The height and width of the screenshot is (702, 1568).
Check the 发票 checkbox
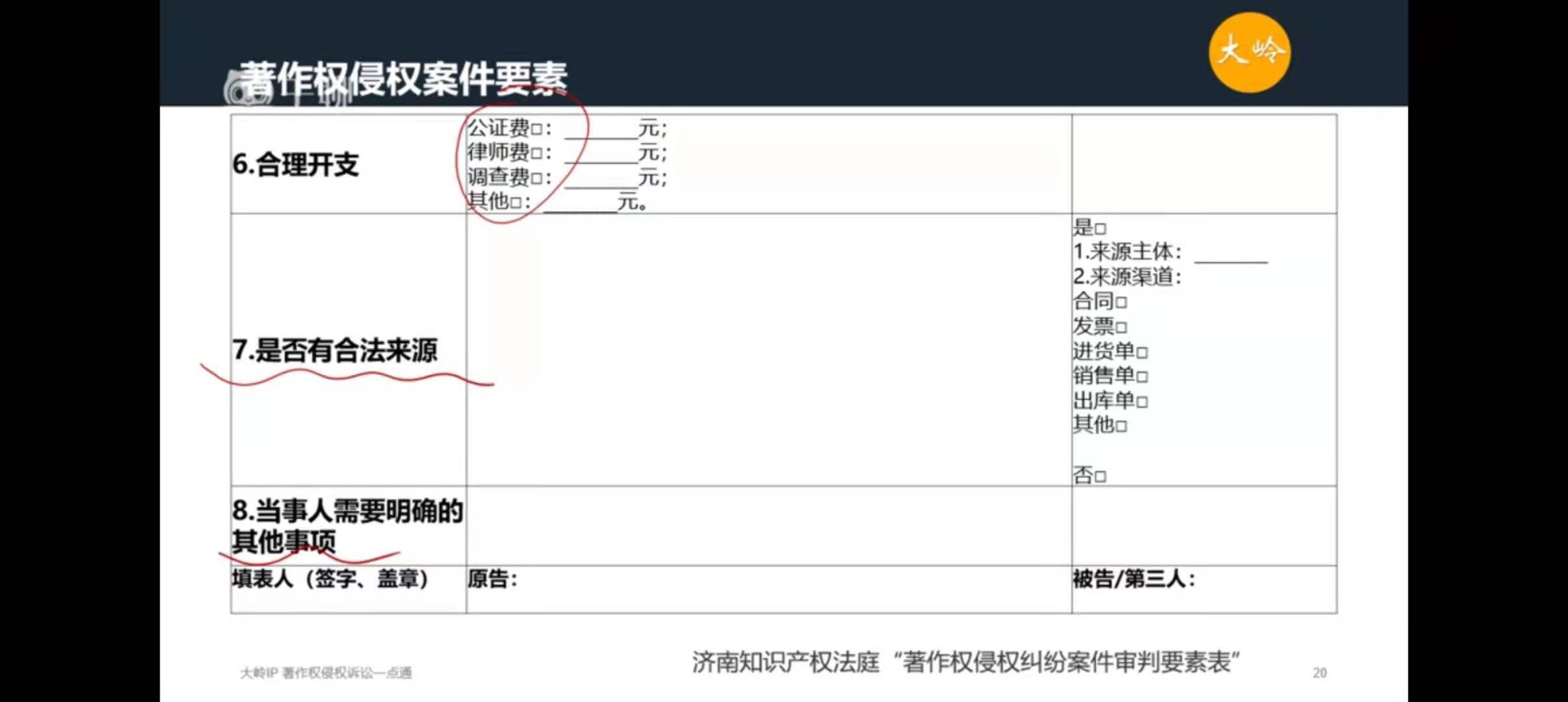1121,327
